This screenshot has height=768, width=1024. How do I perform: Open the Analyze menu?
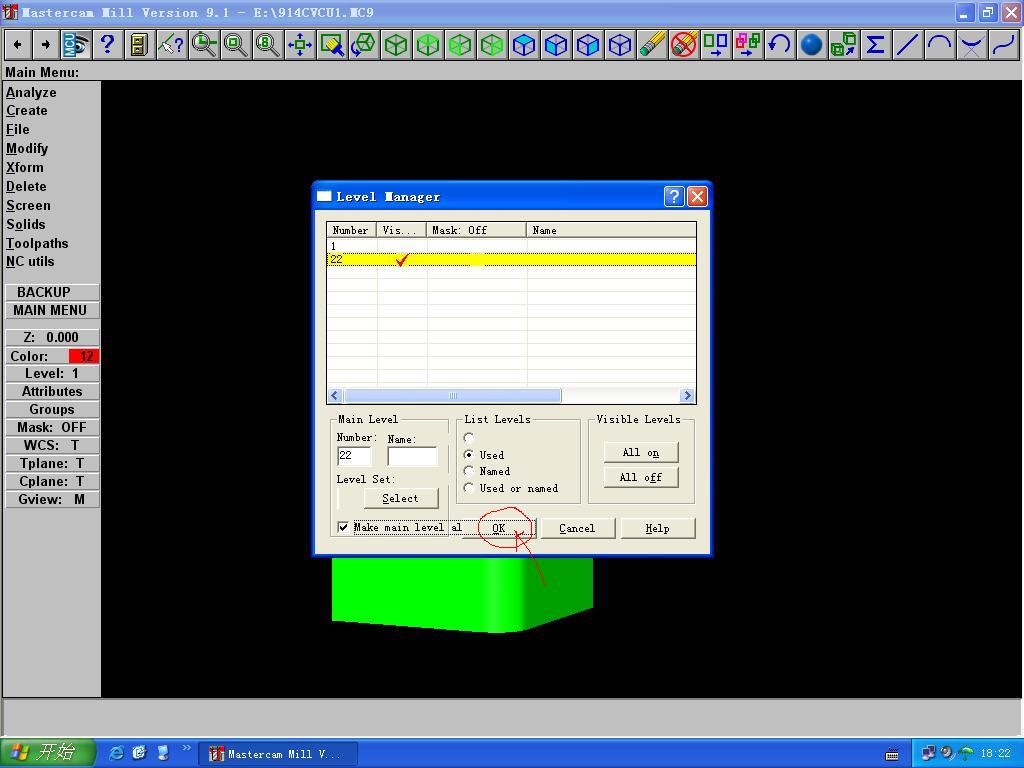tap(31, 93)
